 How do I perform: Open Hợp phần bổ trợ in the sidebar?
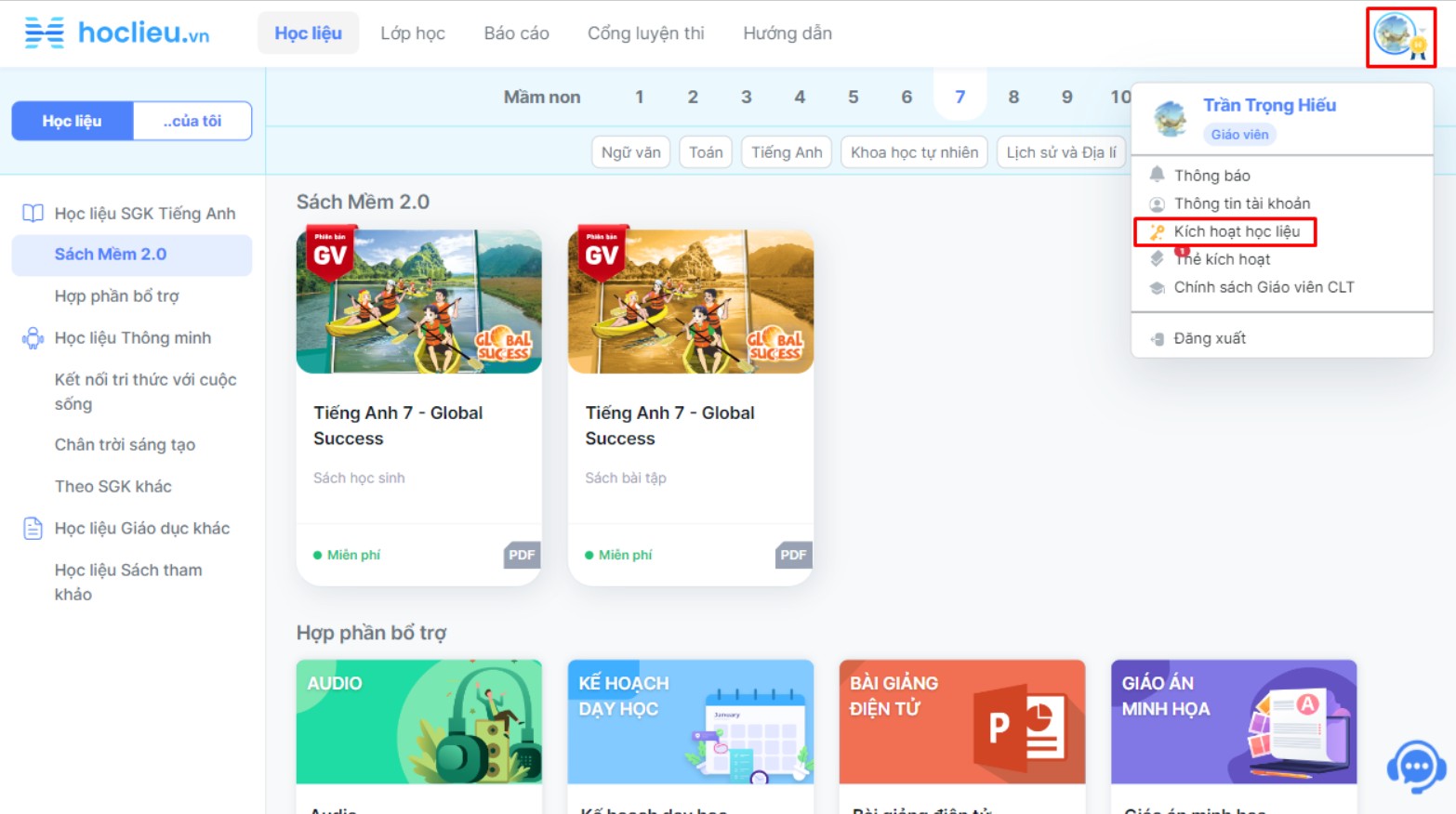click(116, 296)
